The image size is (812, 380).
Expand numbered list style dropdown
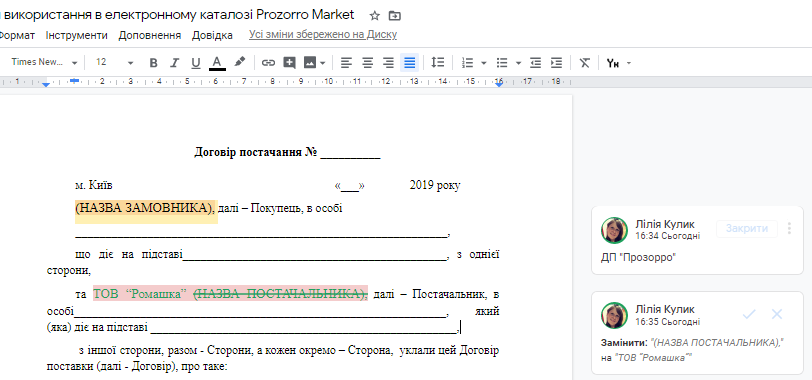[x=484, y=63]
